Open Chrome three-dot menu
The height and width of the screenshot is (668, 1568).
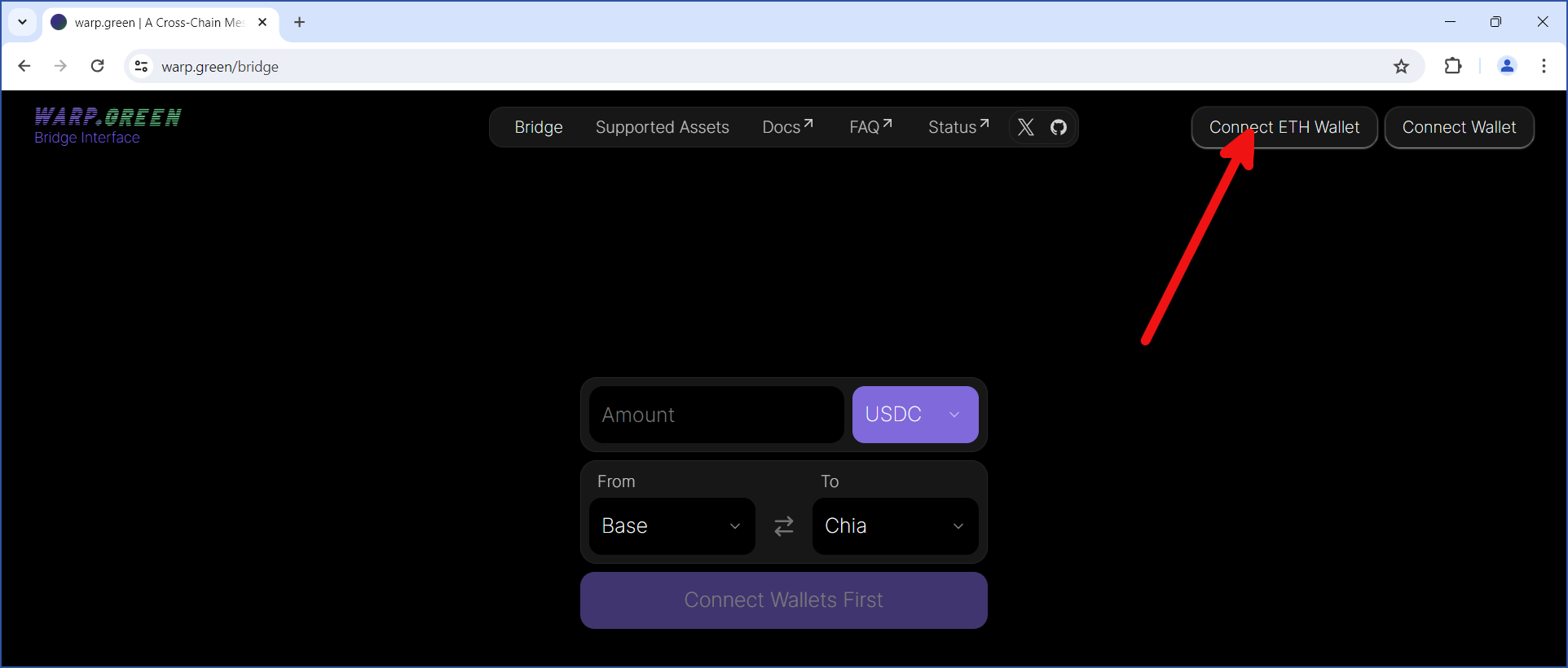pyautogui.click(x=1544, y=67)
